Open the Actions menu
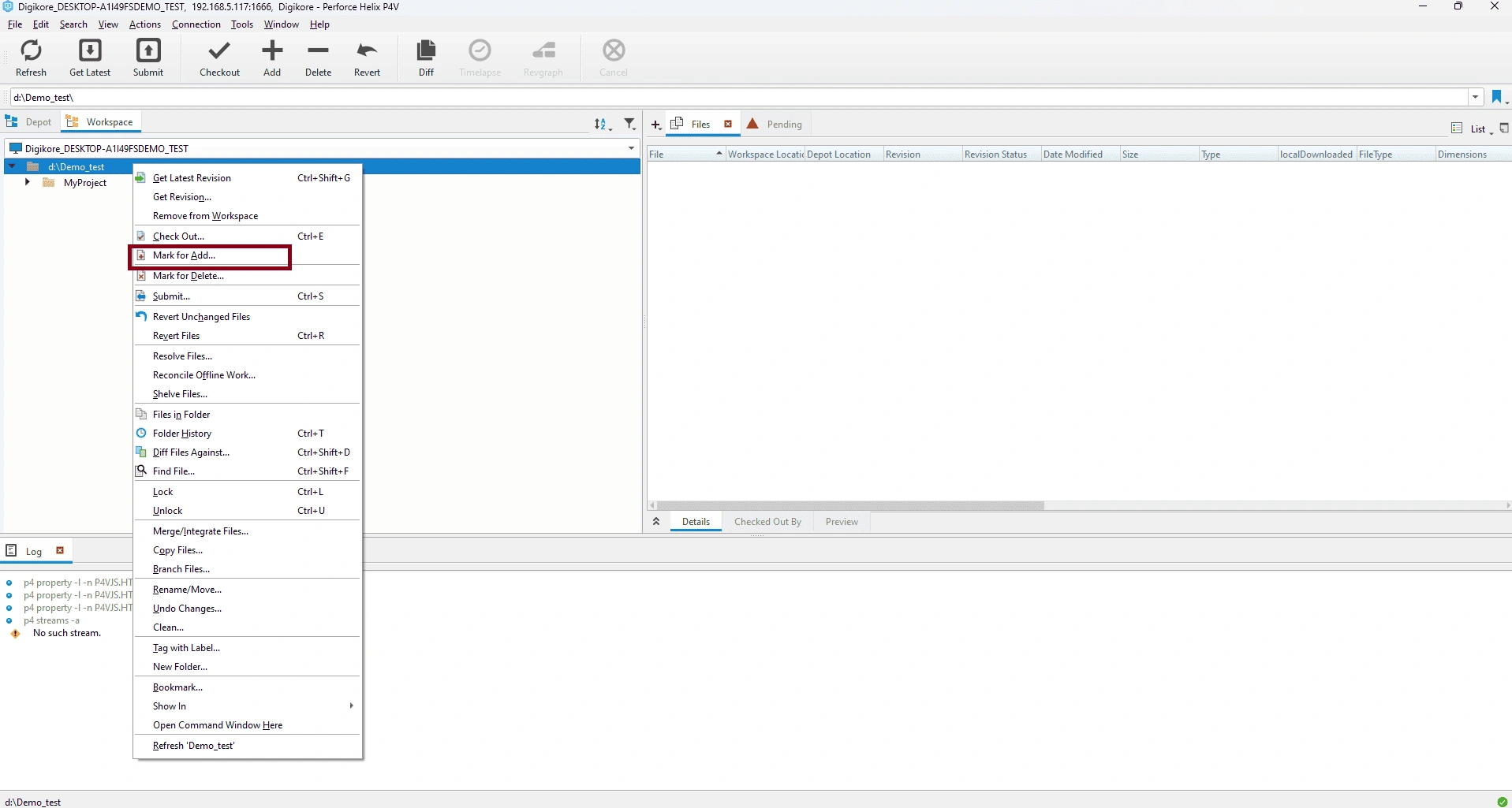Screen dimensions: 1512x808 145,24
